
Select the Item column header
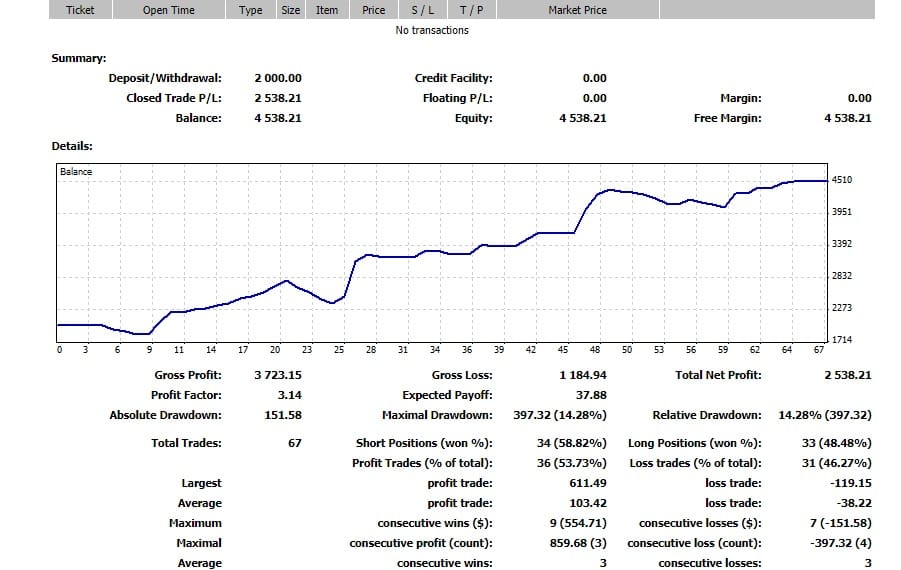coord(327,10)
